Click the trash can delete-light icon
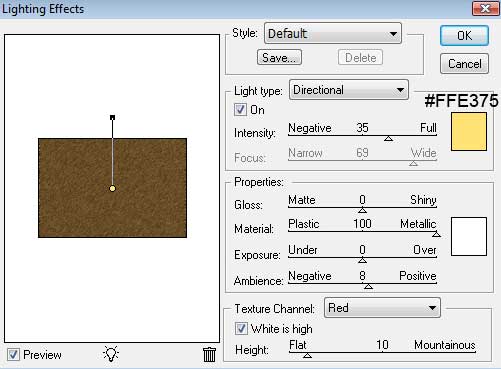The image size is (501, 369). click(209, 354)
